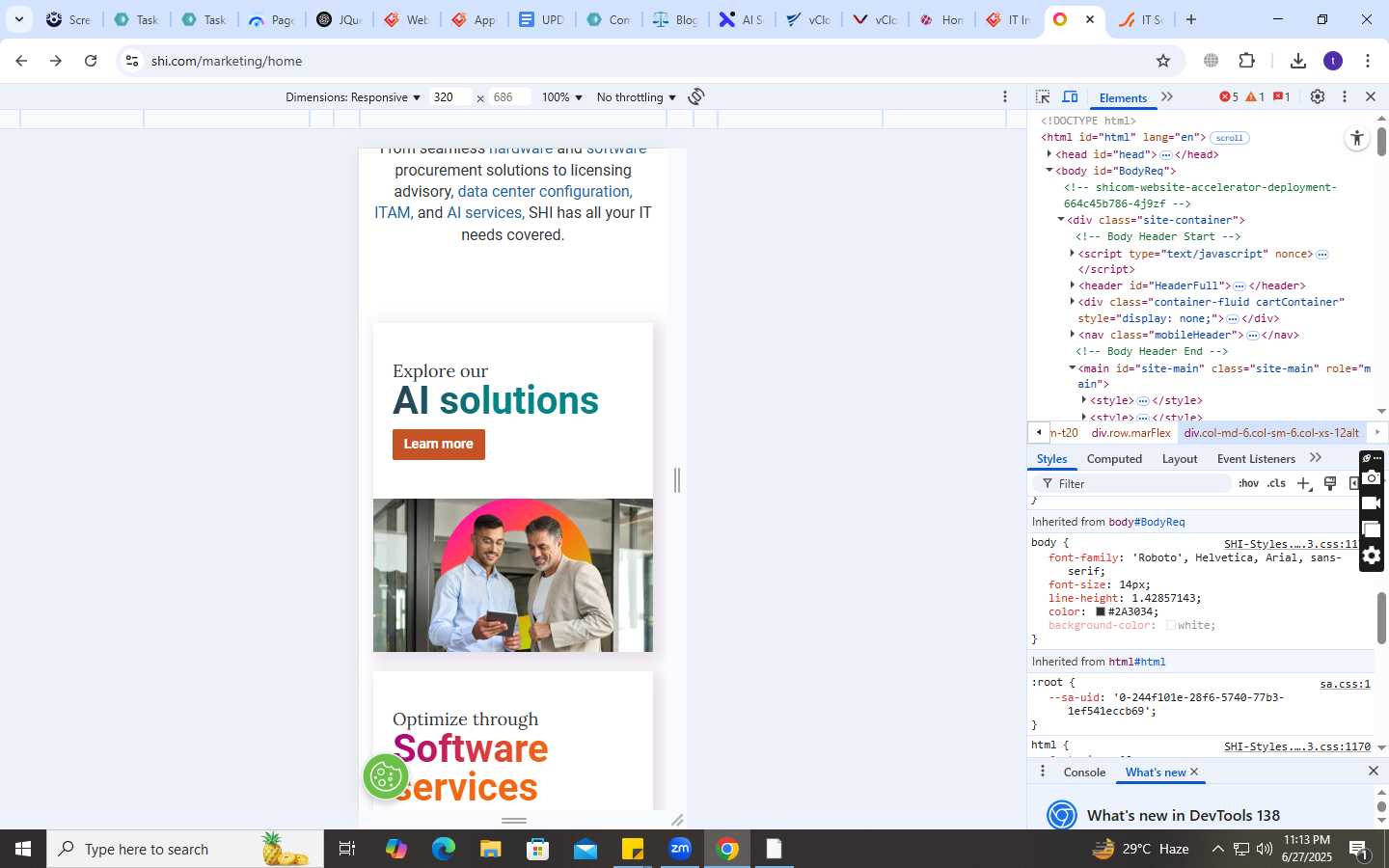Expand the nav mobileHeader node

pos(1073,335)
